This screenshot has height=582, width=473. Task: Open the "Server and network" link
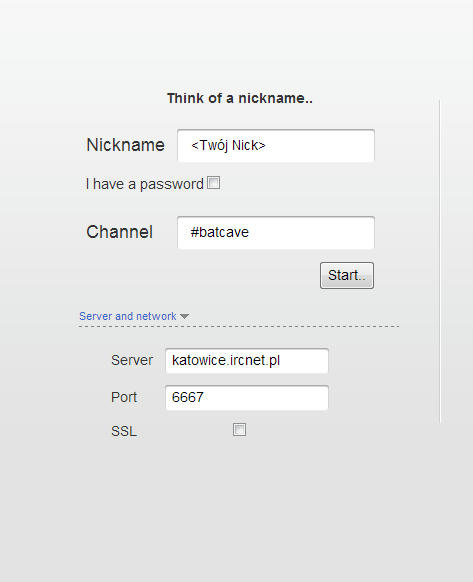pos(128,316)
